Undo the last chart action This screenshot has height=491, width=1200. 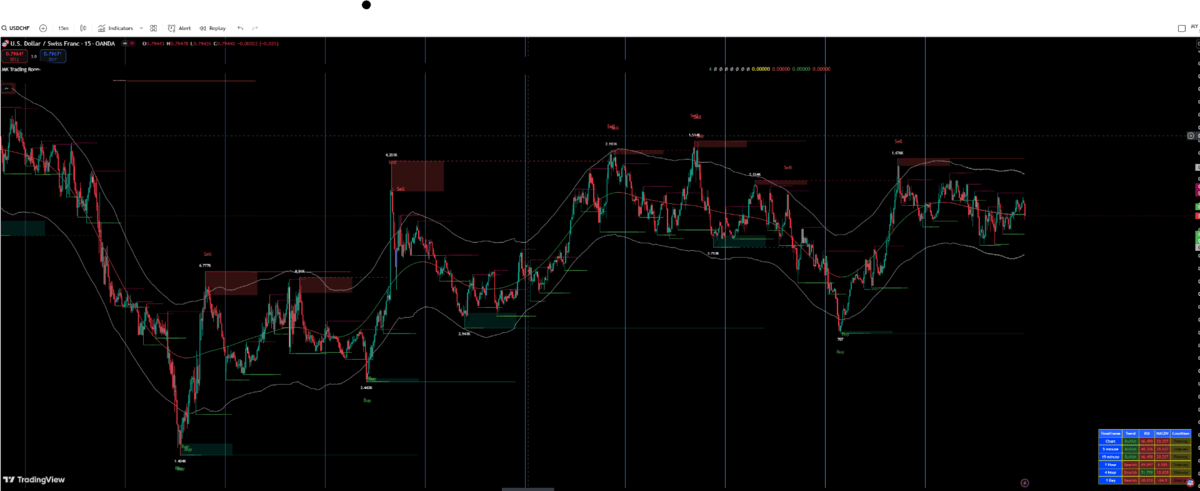240,28
